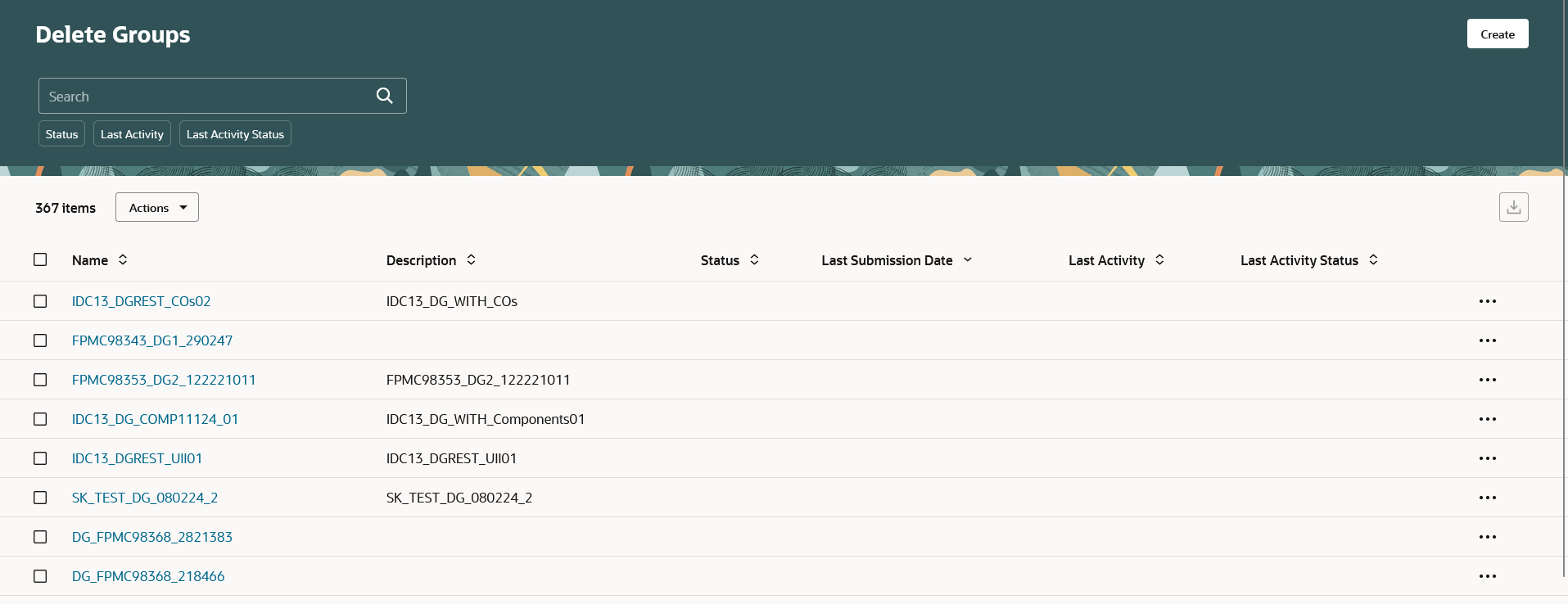Open row menu for DG_FPMC98368_2821383
1568x604 pixels.
coord(1488,537)
